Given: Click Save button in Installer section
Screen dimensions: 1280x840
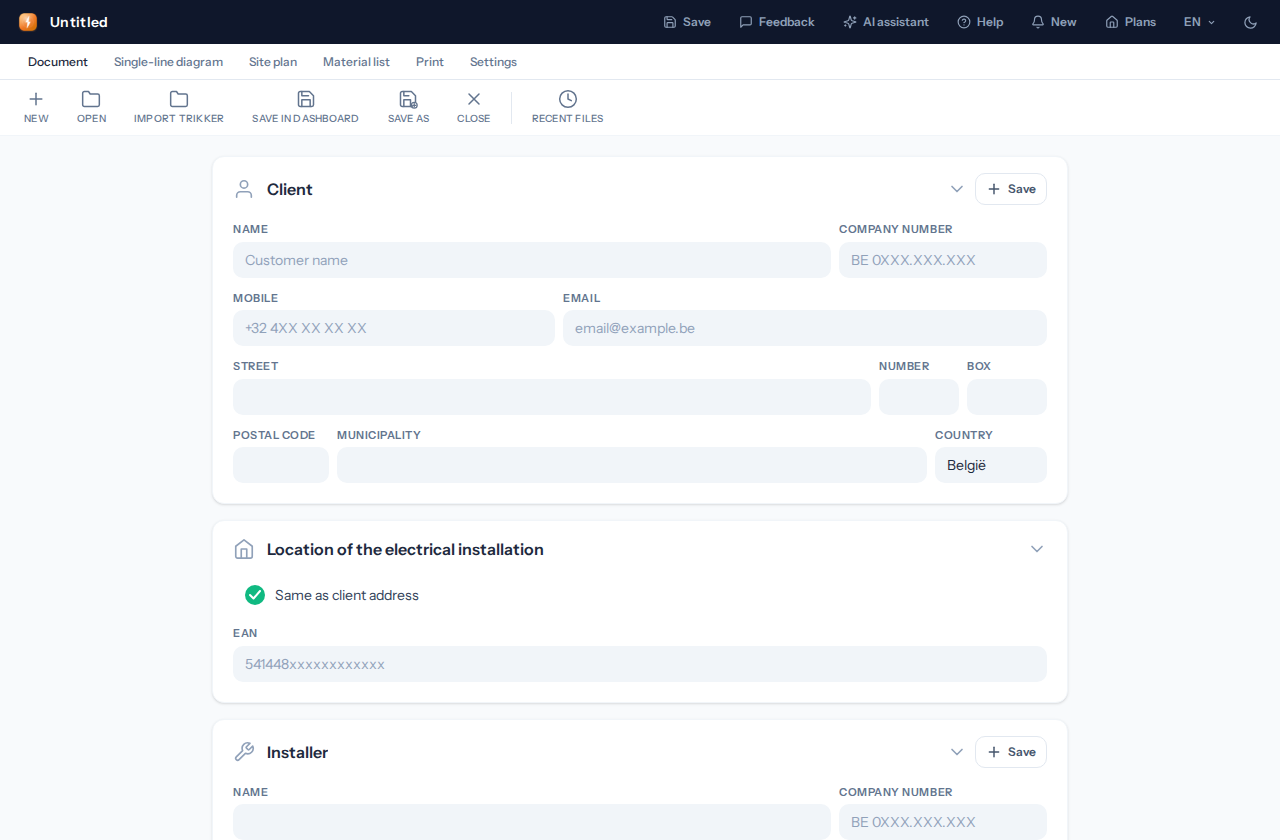Looking at the screenshot, I should pos(1011,752).
